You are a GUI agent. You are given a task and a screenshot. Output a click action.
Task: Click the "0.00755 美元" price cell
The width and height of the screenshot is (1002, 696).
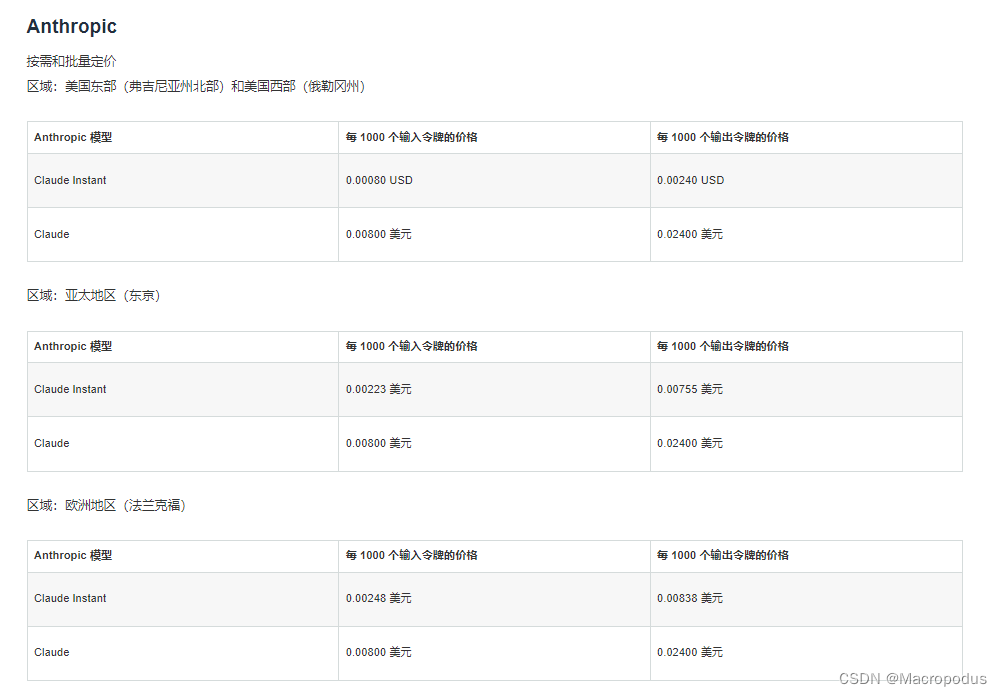click(690, 389)
